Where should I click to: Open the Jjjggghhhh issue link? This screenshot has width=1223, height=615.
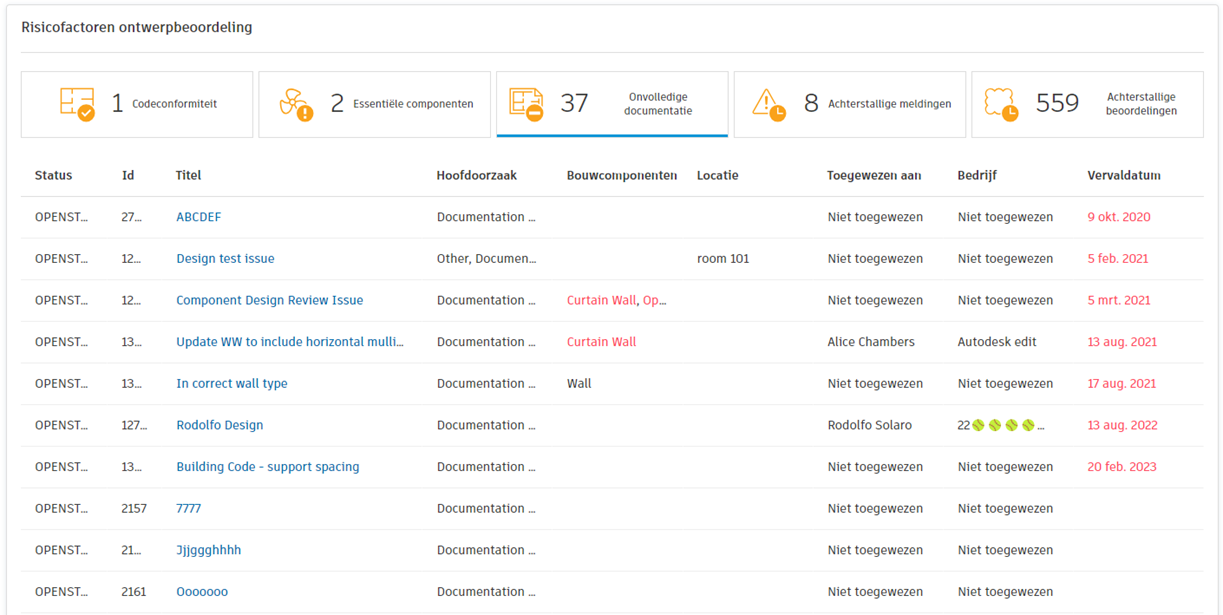pyautogui.click(x=209, y=550)
